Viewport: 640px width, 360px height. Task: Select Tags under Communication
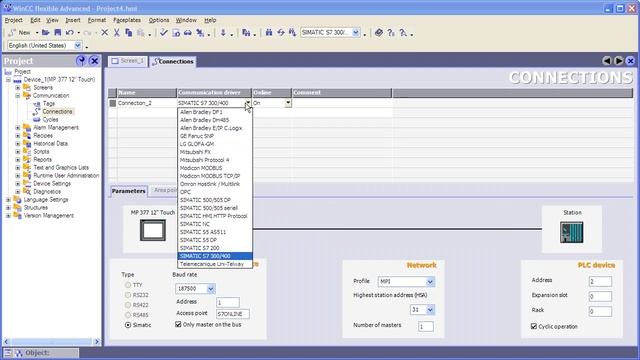click(49, 104)
